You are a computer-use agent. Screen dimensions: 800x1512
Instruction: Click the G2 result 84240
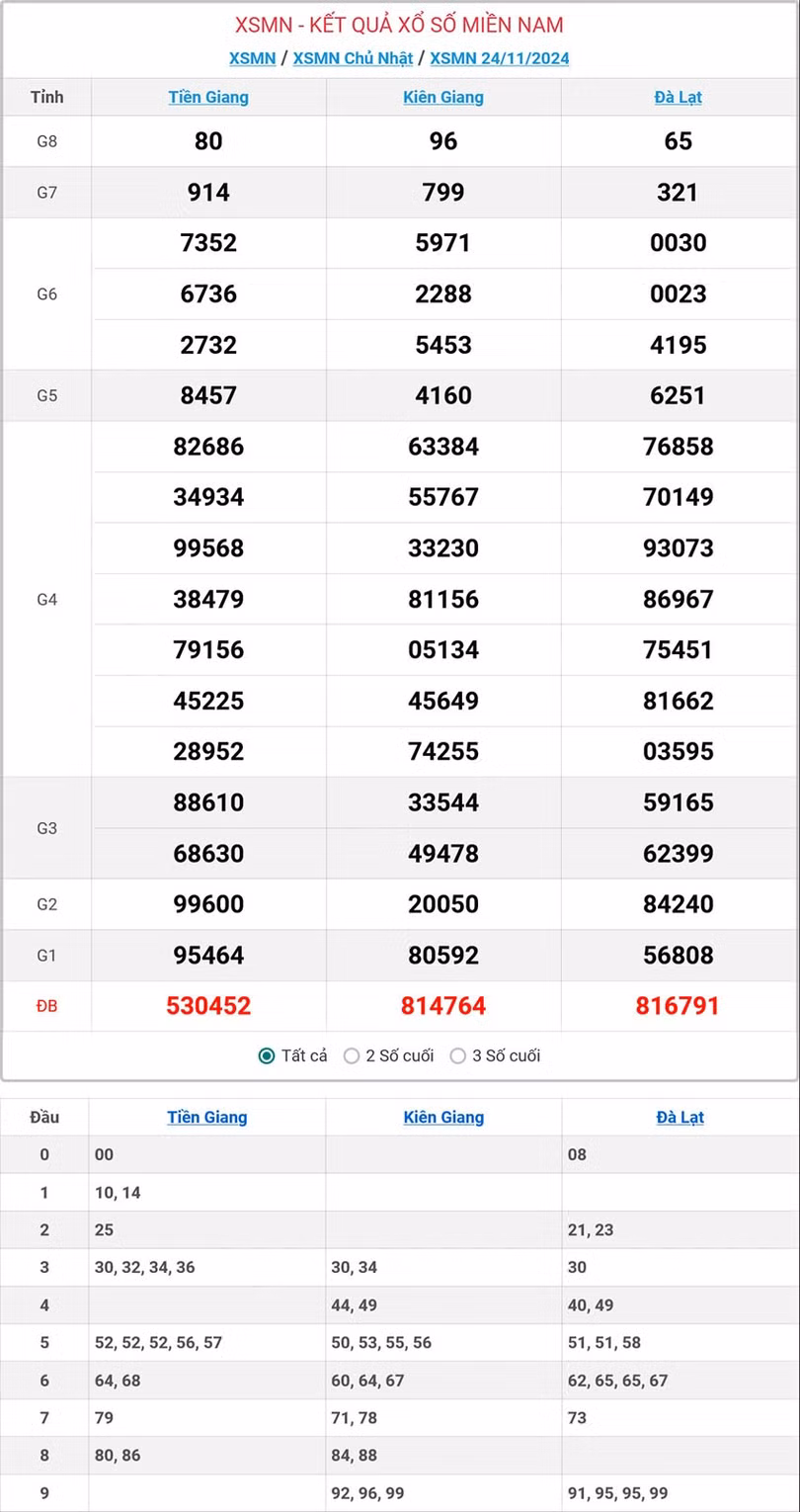point(679,904)
